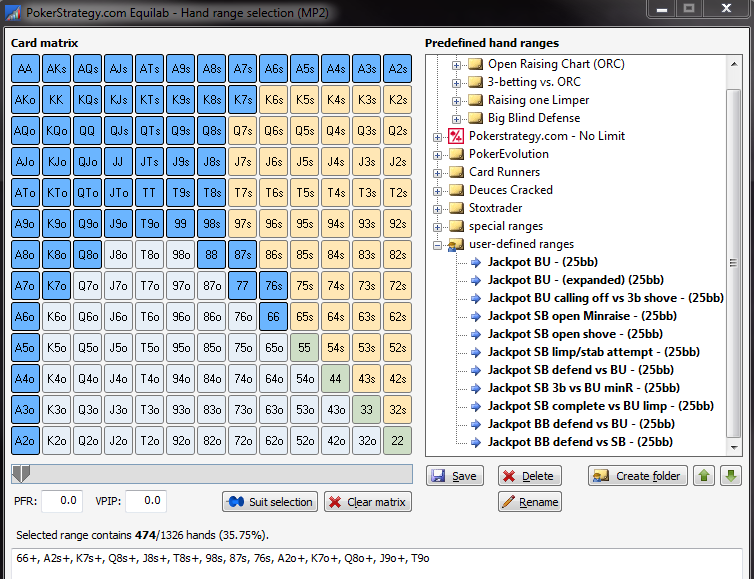The height and width of the screenshot is (579, 754).
Task: Expand the Card Runners node
Action: click(437, 173)
